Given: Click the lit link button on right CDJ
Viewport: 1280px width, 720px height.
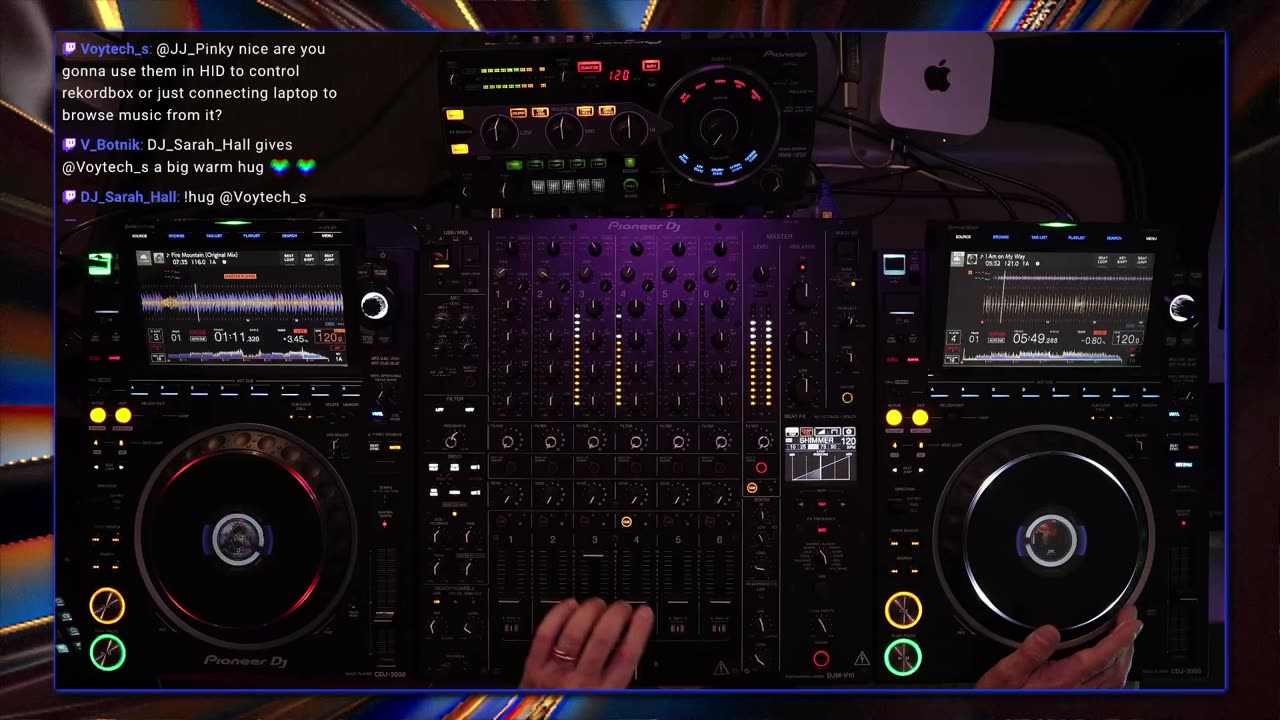Looking at the screenshot, I should click(894, 264).
